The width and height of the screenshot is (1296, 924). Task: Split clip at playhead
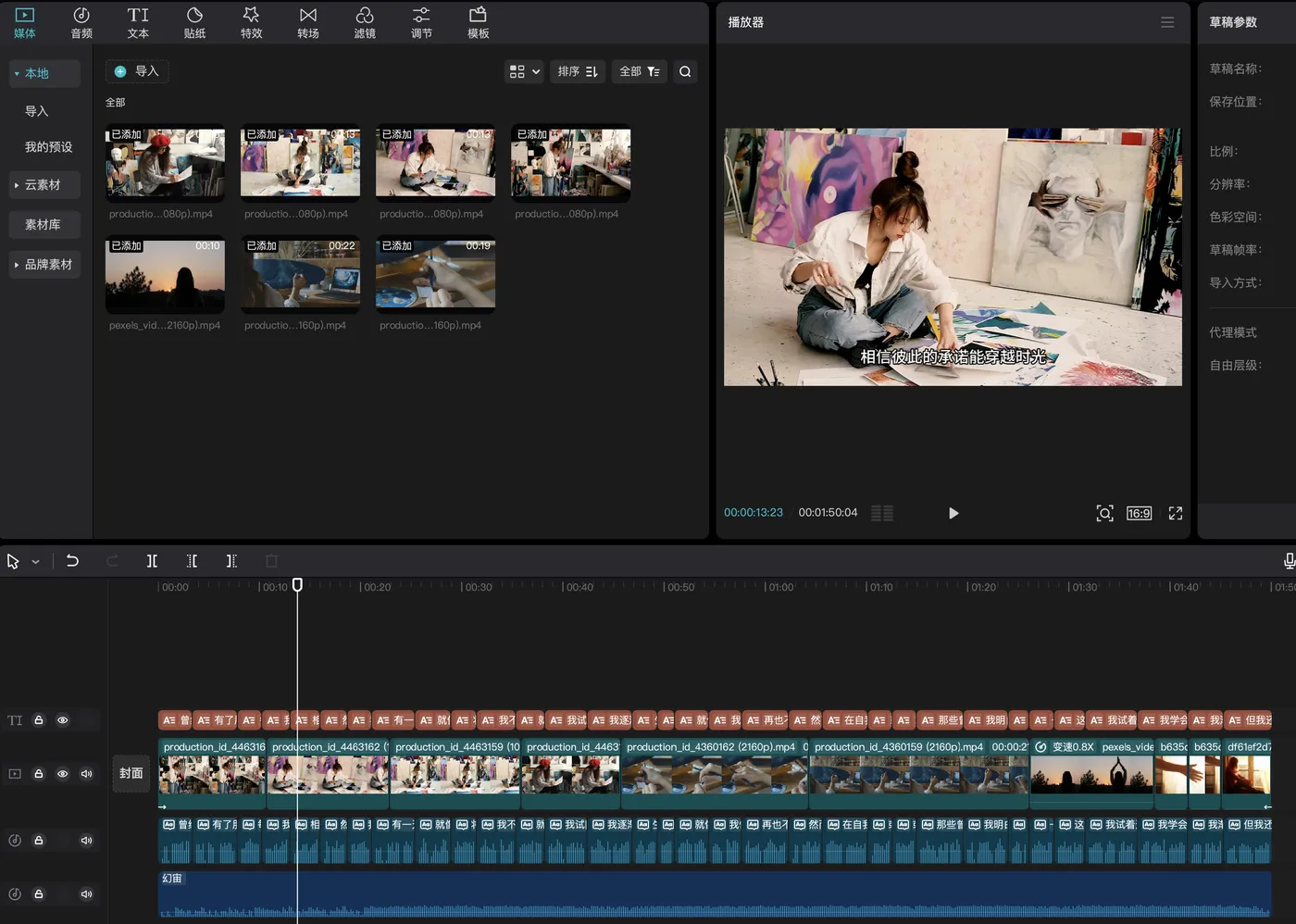152,561
